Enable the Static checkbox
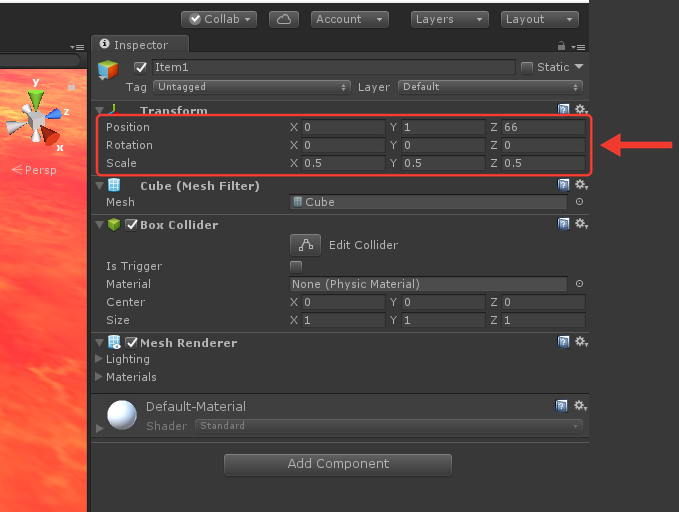The width and height of the screenshot is (679, 512). coord(527,68)
